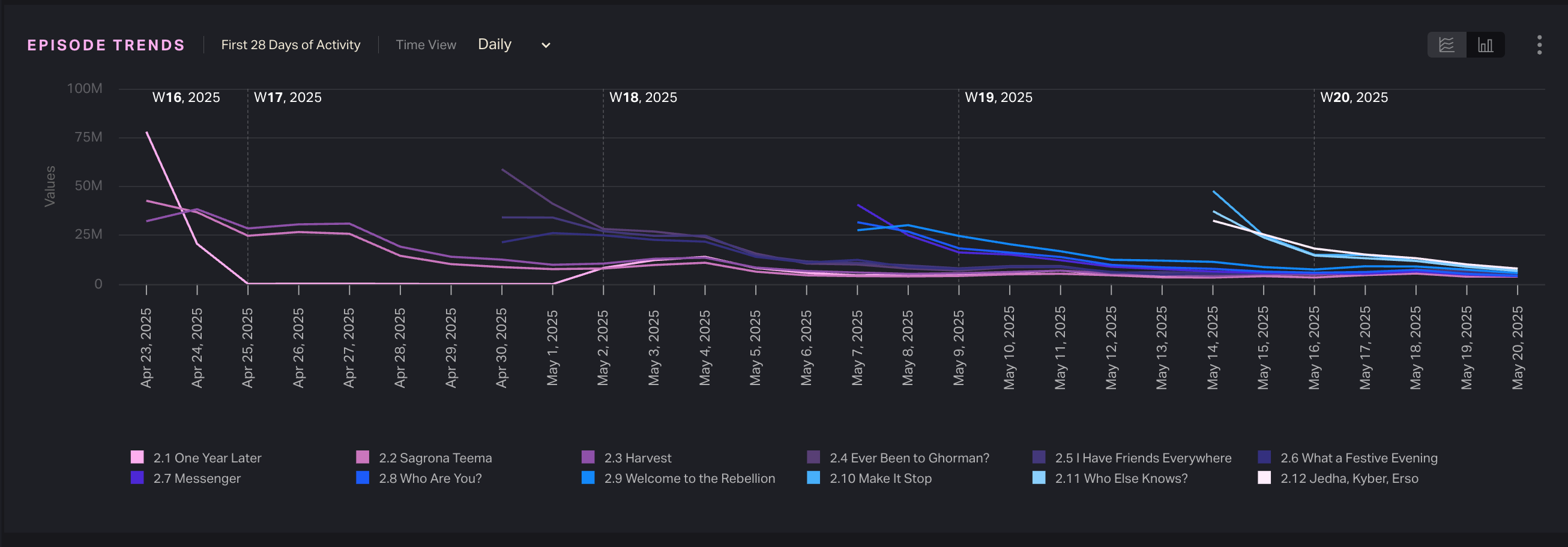Click the 2.10 Make It Stop swatch
The height and width of the screenshot is (547, 1568).
tap(813, 477)
